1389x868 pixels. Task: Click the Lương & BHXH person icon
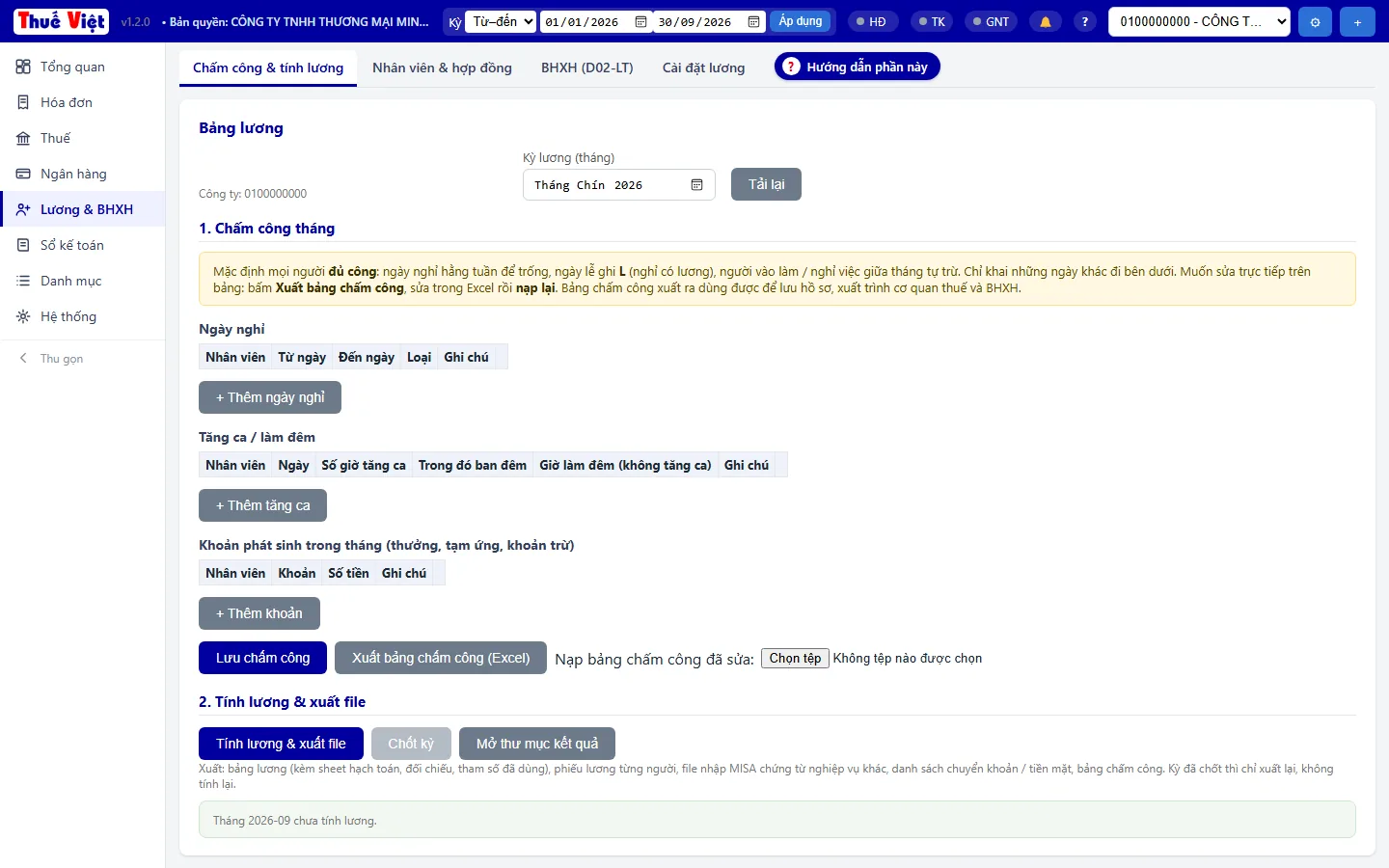click(x=23, y=209)
